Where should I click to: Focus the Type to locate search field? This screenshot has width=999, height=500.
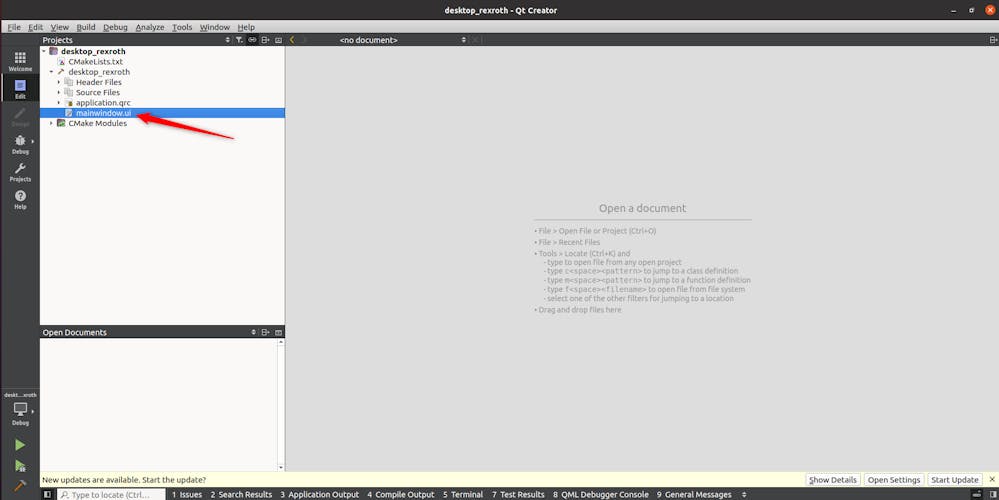pos(111,494)
